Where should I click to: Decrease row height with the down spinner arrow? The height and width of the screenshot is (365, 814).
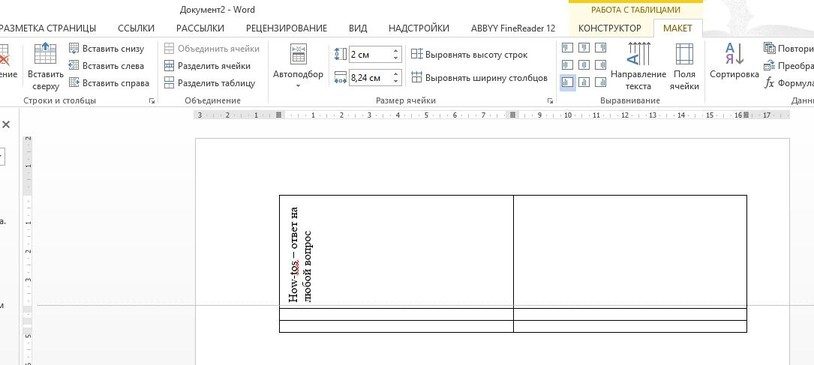396,58
